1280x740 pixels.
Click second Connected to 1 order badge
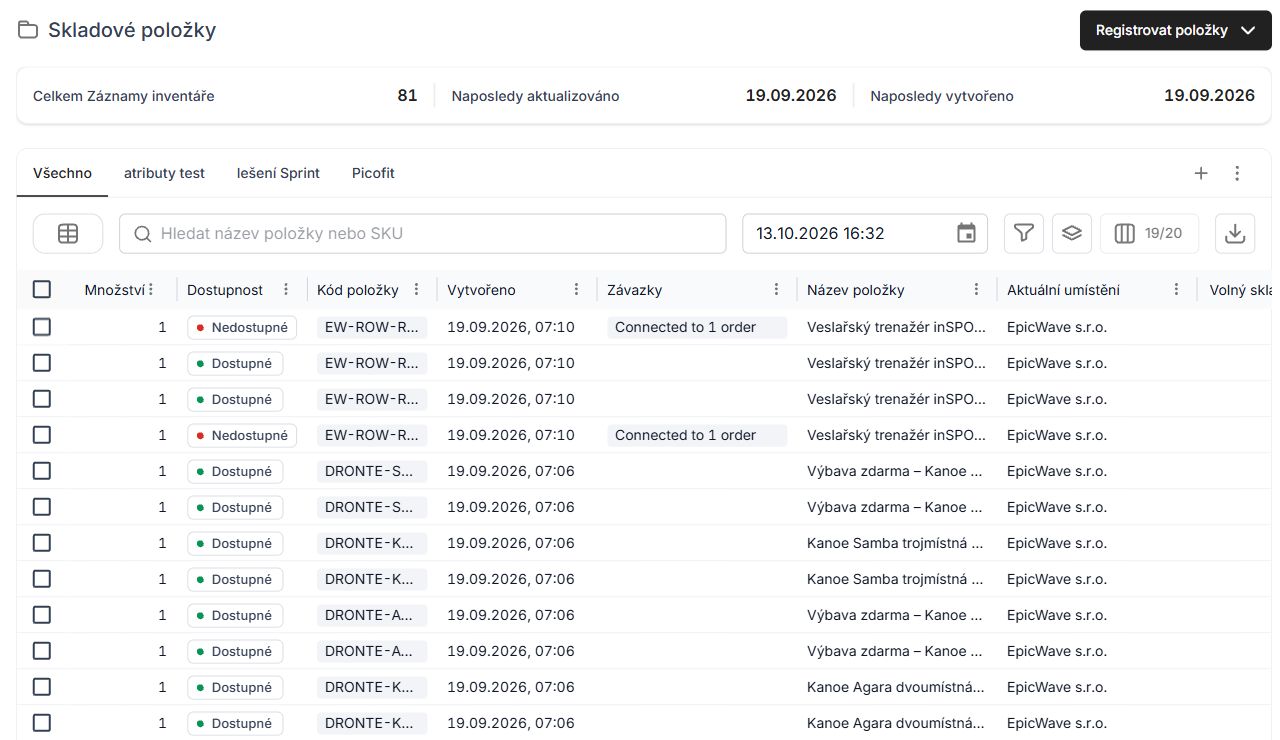[696, 435]
